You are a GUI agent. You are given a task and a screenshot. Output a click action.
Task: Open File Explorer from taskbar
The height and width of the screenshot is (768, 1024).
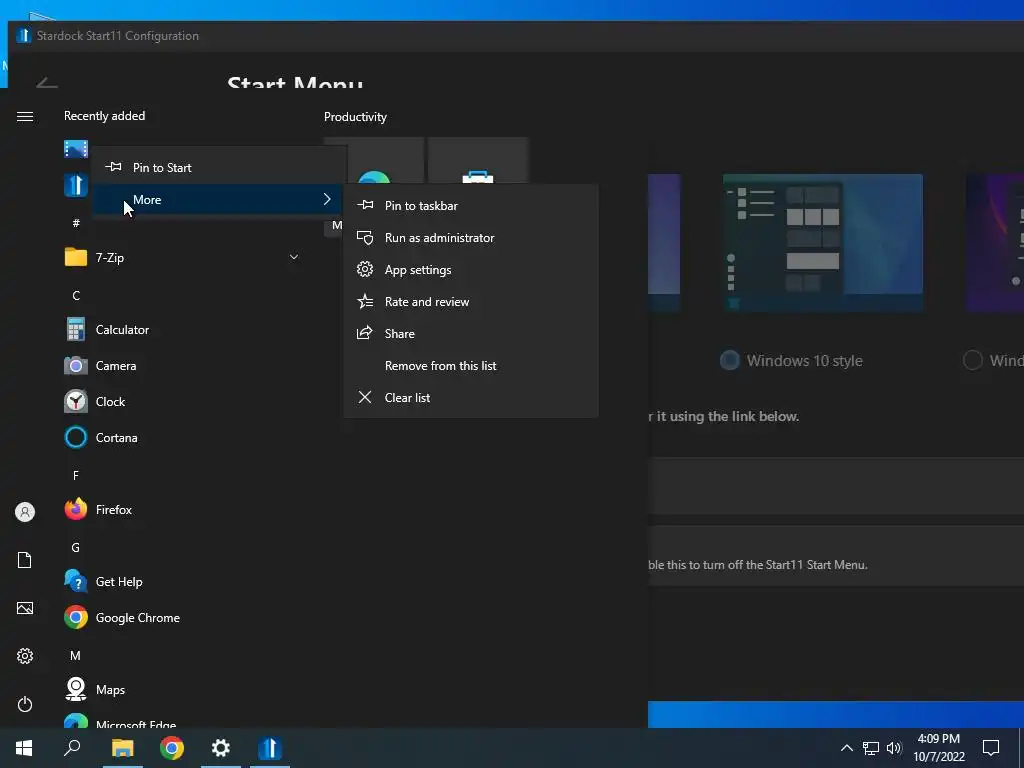point(122,748)
